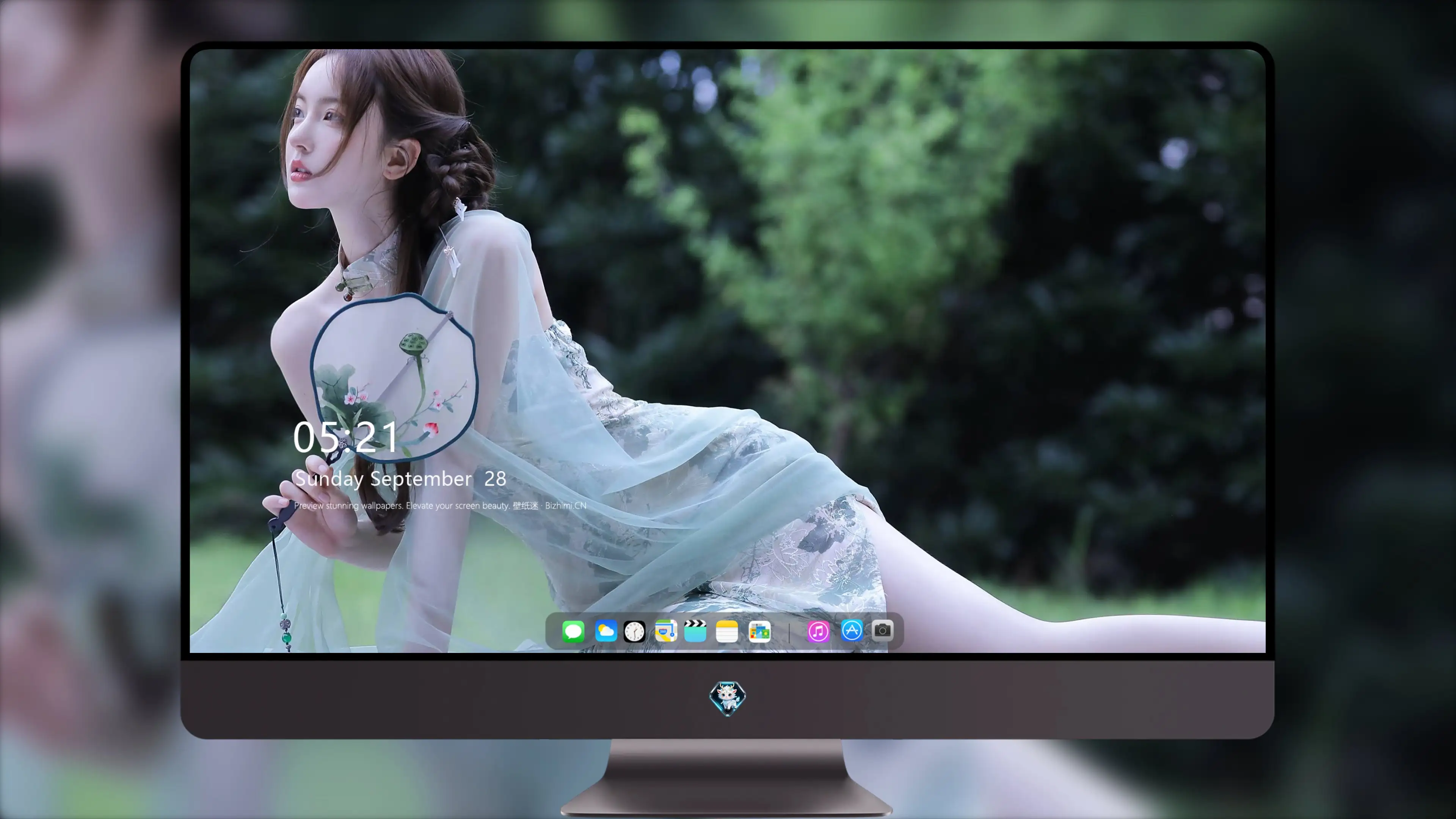Launch the Maps app from the dock
The height and width of the screenshot is (819, 1456).
coord(666,631)
